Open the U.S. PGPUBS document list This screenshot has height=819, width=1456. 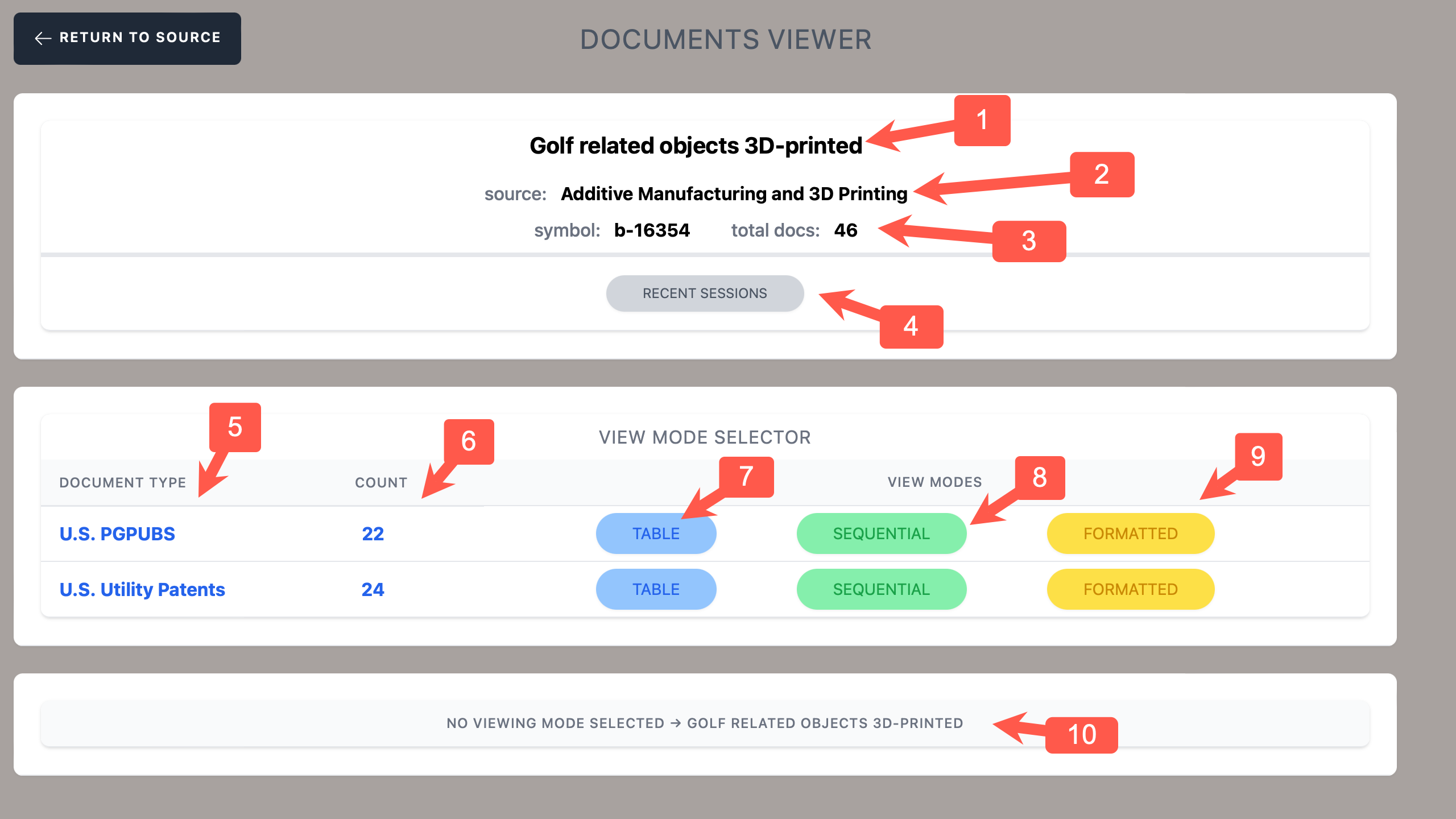[117, 533]
